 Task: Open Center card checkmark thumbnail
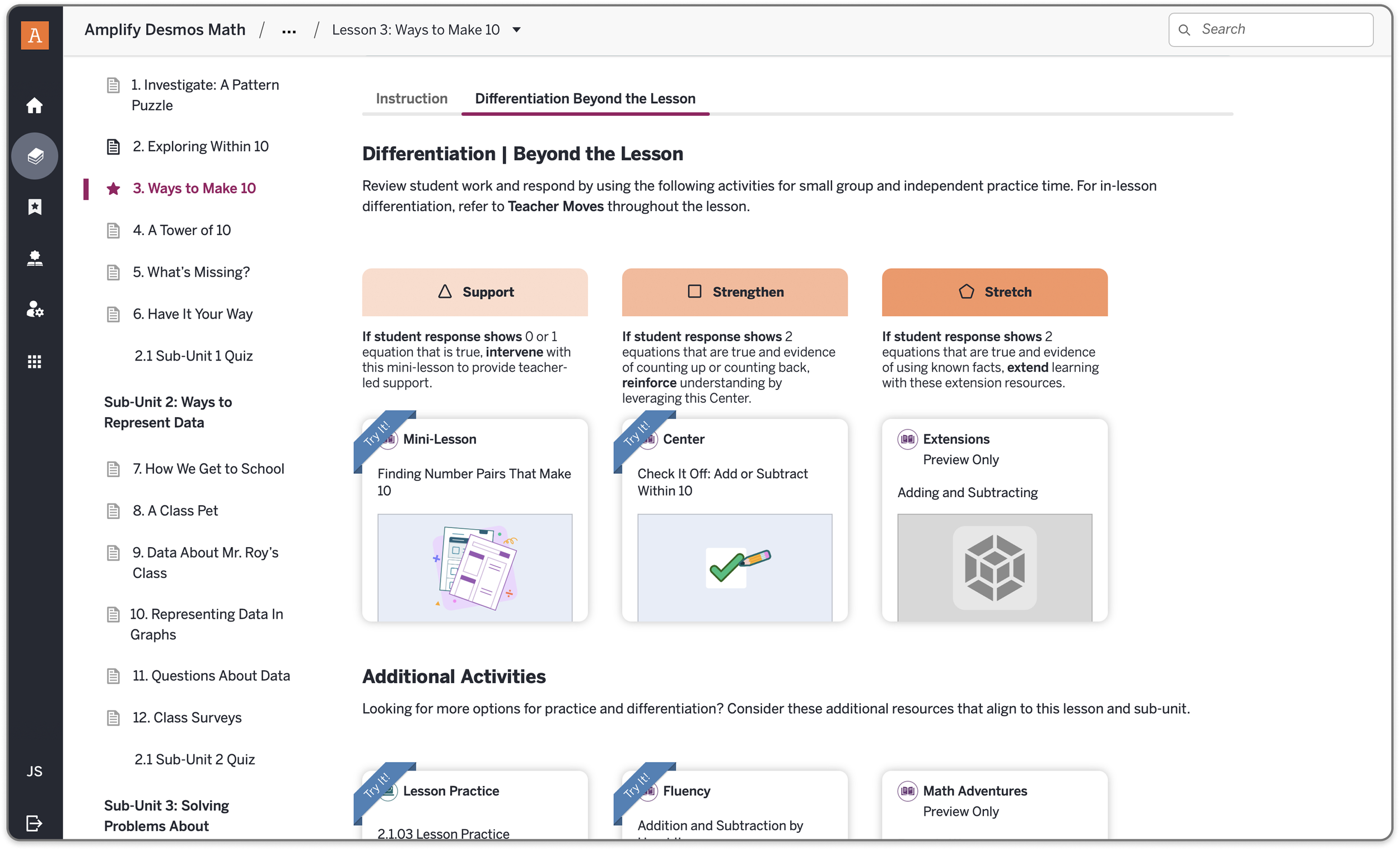735,568
